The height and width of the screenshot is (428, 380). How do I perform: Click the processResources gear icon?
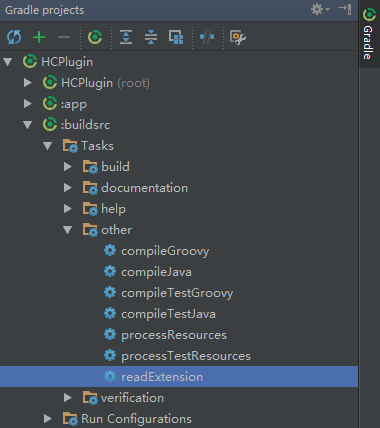pos(110,334)
